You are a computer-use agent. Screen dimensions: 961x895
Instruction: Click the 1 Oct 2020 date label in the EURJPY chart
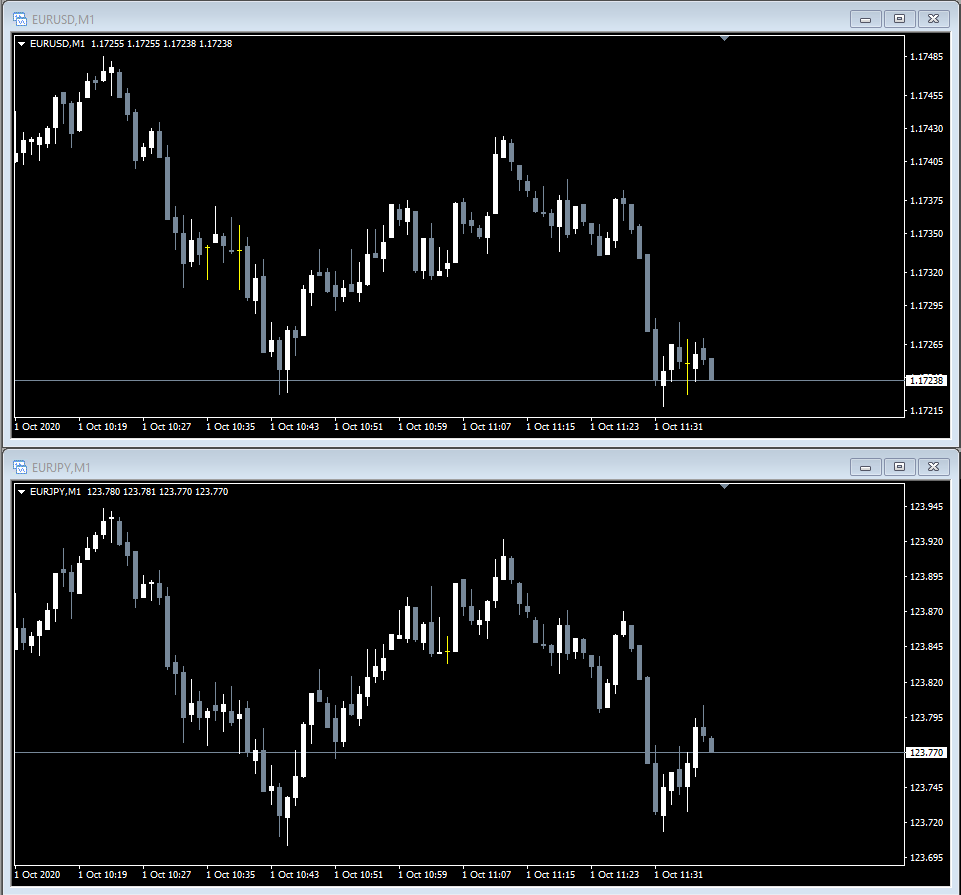[x=37, y=875]
